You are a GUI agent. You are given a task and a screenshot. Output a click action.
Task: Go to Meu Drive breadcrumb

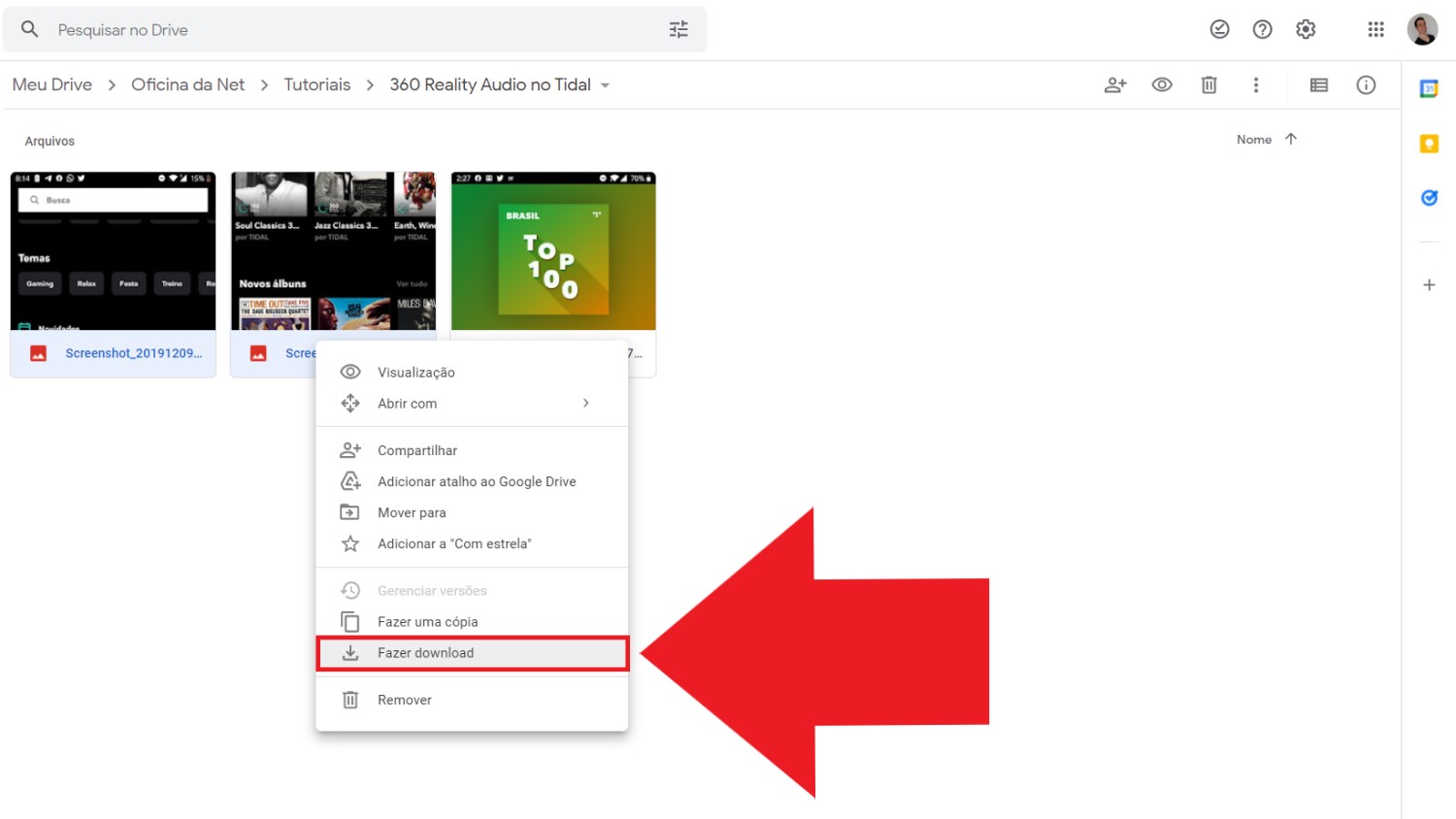tap(52, 84)
